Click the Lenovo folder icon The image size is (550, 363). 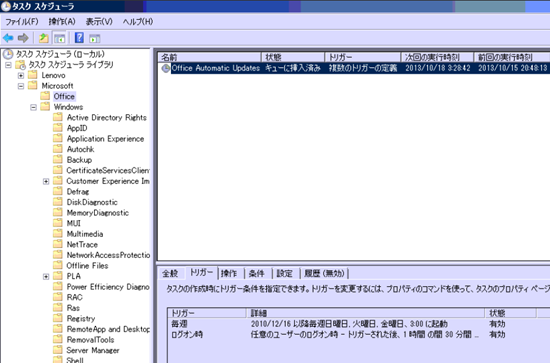pos(33,75)
